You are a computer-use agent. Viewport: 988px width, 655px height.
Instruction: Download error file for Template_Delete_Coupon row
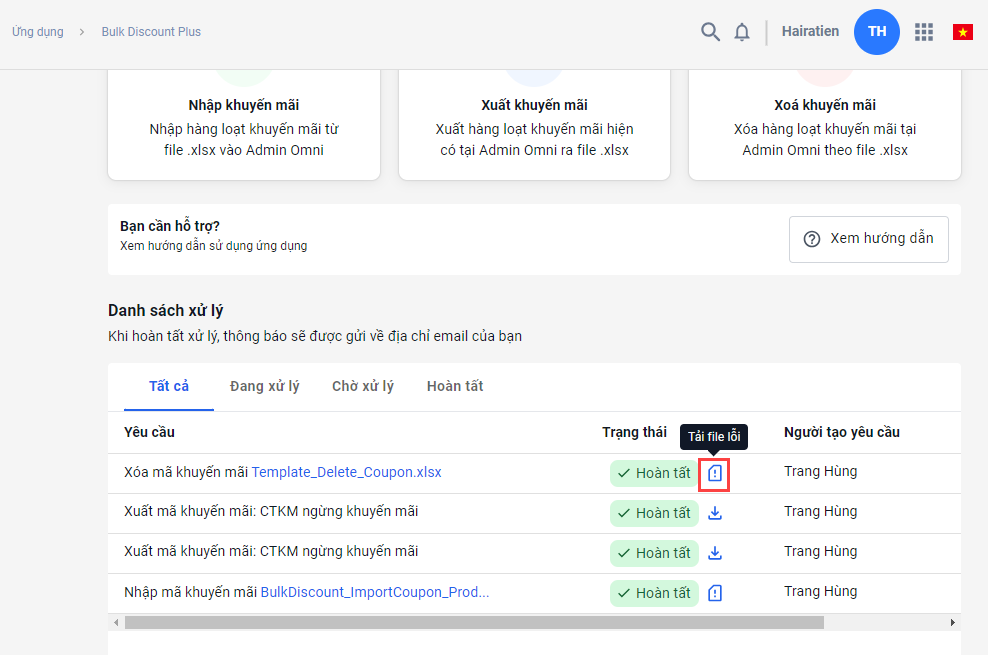[x=715, y=473]
